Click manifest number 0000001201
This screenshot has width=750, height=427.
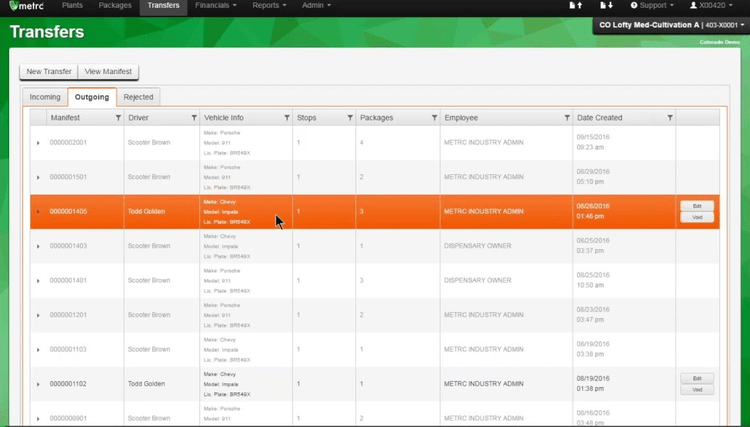pyautogui.click(x=68, y=315)
